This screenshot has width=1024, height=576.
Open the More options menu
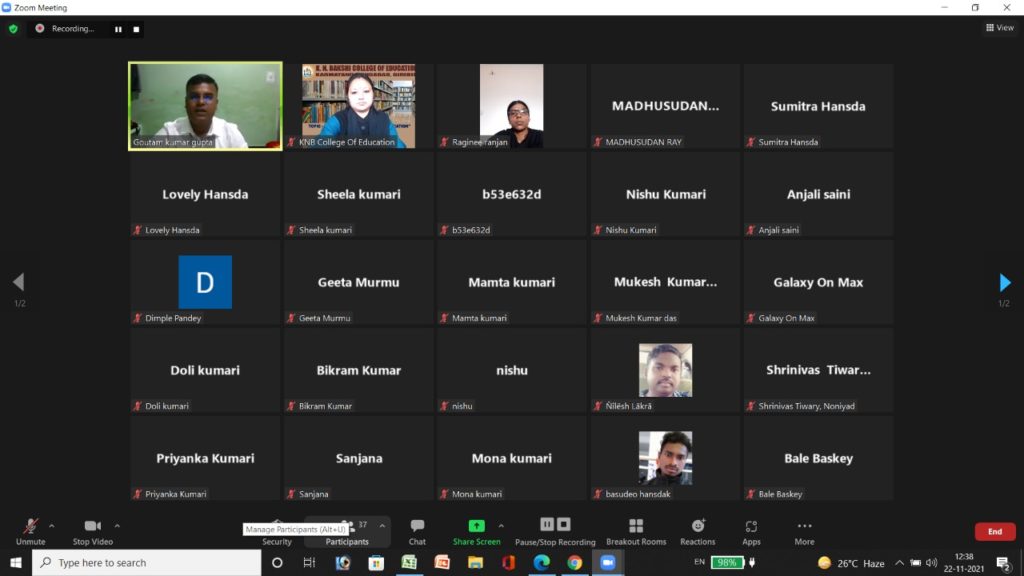tap(805, 532)
